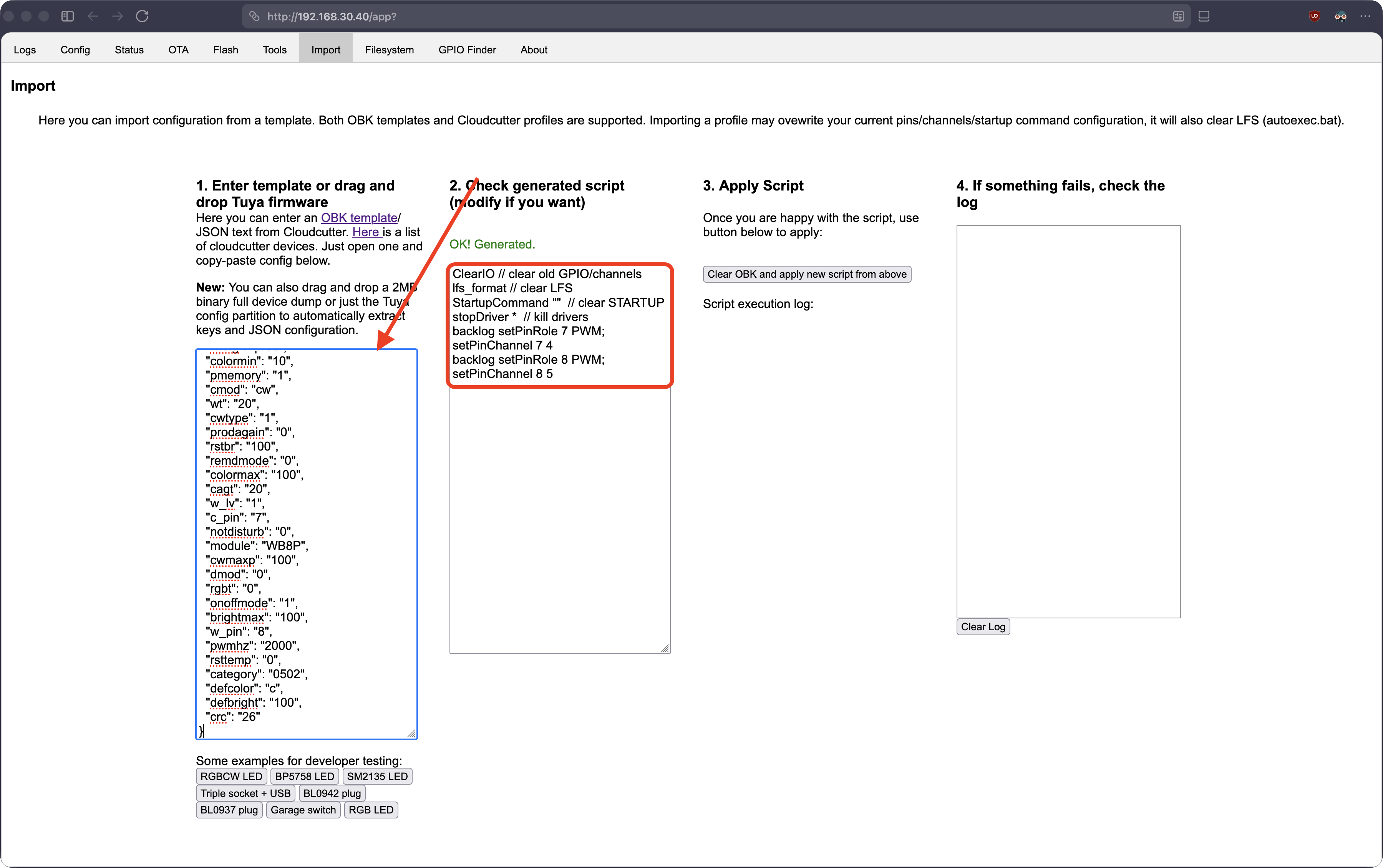Load the BL0942 plug example
Image resolution: width=1383 pixels, height=868 pixels.
coord(332,793)
